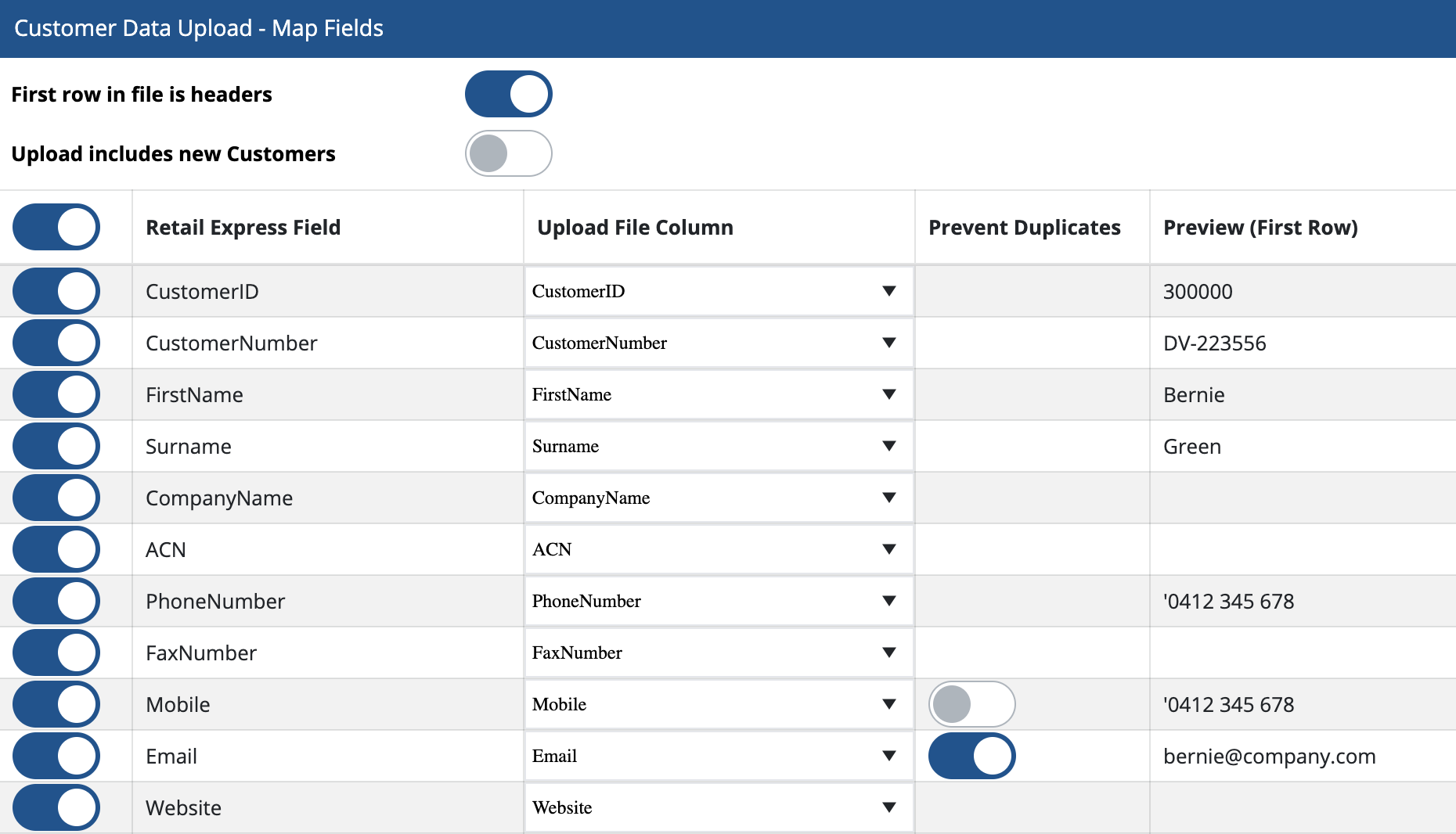Image resolution: width=1456 pixels, height=834 pixels.
Task: Toggle First row in file is headers
Action: pyautogui.click(x=508, y=94)
